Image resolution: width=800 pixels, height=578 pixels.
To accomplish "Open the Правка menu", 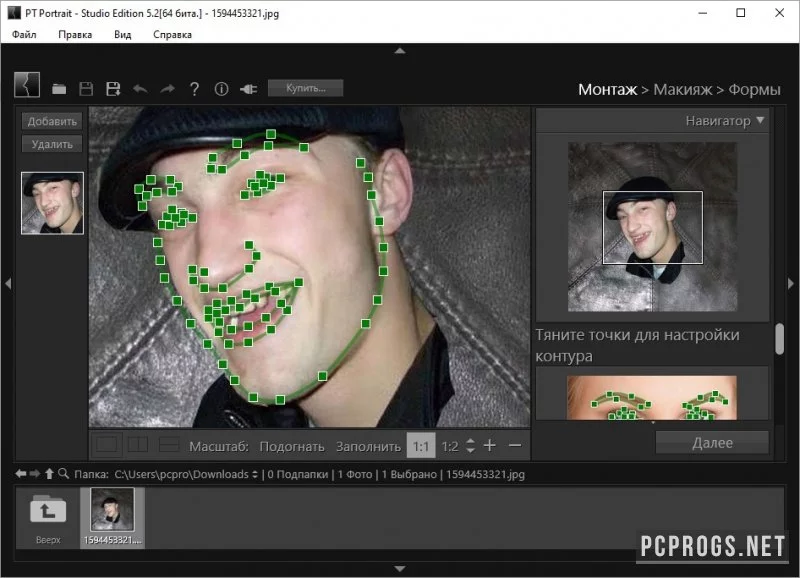I will click(x=75, y=34).
